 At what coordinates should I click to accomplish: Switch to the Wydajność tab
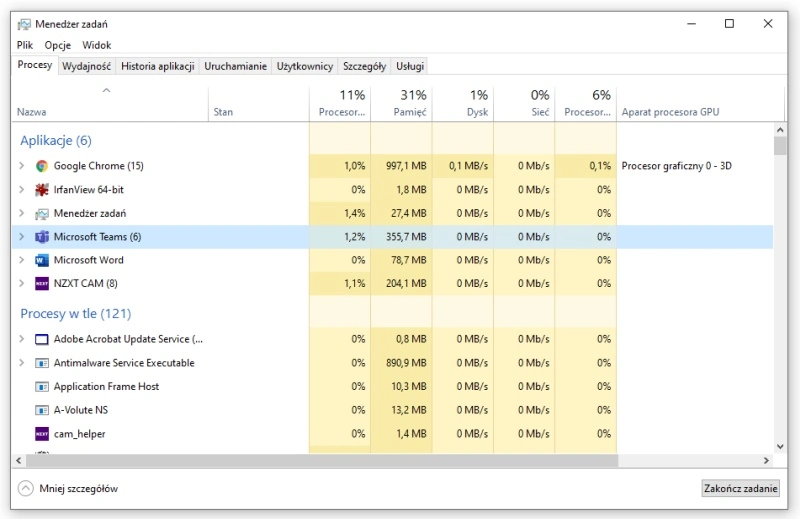[x=86, y=66]
